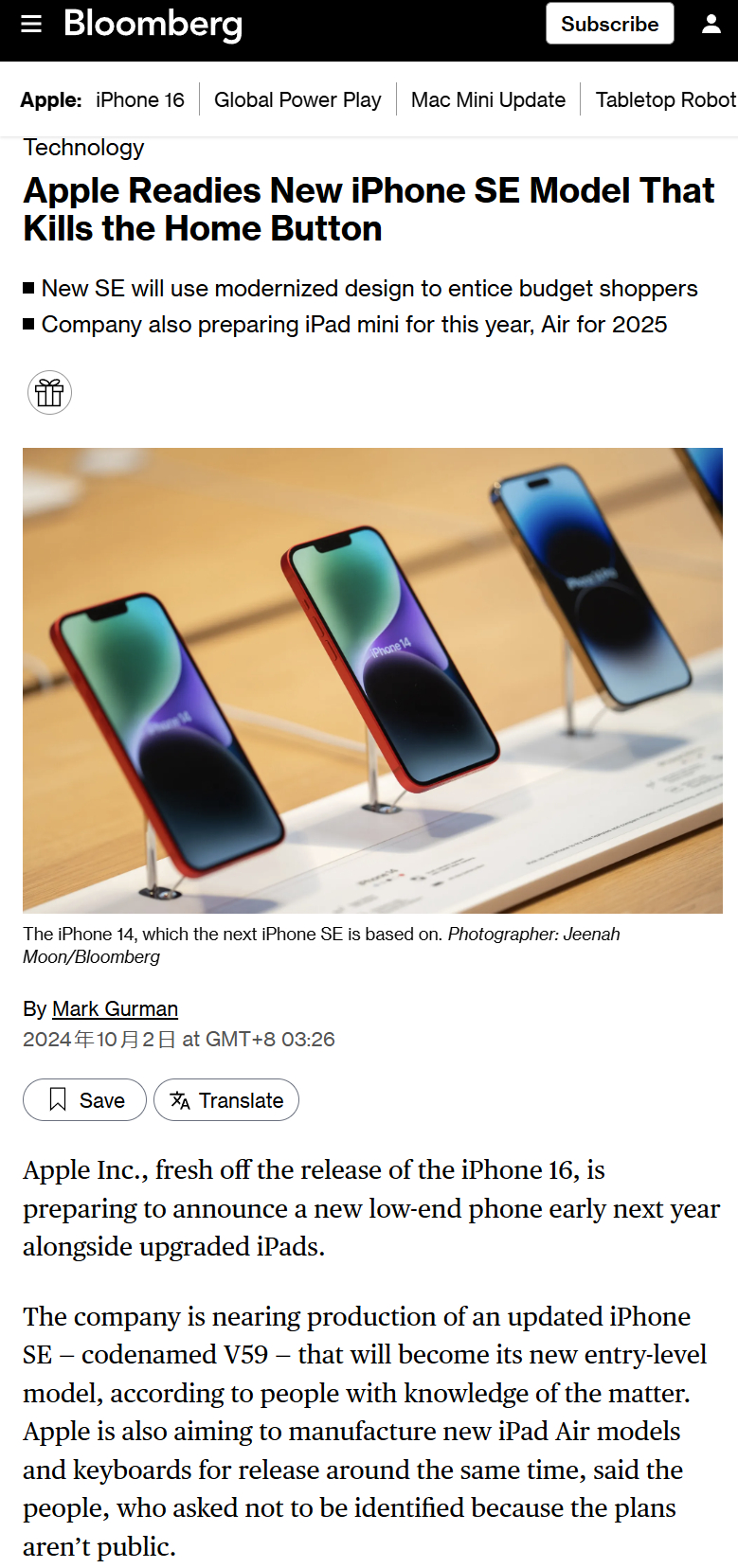The height and width of the screenshot is (1568, 738).
Task: Open the user account profile icon
Action: click(x=711, y=24)
